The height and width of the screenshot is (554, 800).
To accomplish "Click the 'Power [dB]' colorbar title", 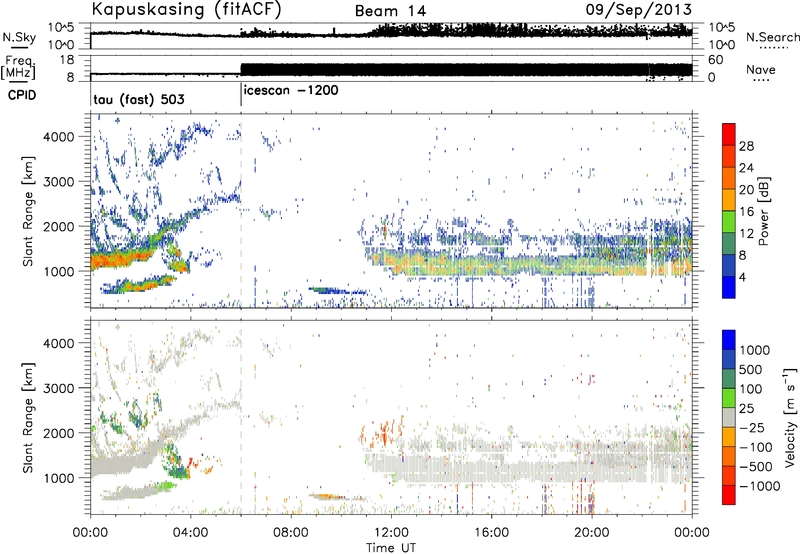I will tap(763, 211).
